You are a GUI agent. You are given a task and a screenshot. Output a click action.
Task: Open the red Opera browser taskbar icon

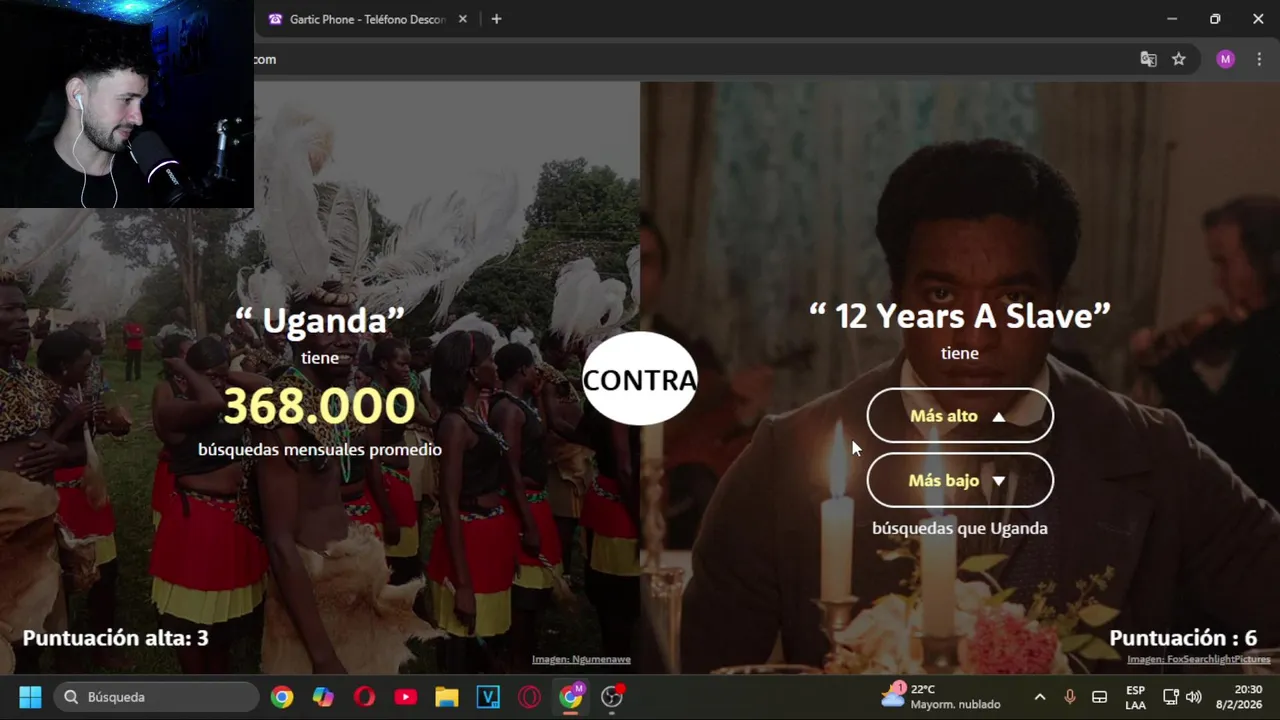point(364,697)
